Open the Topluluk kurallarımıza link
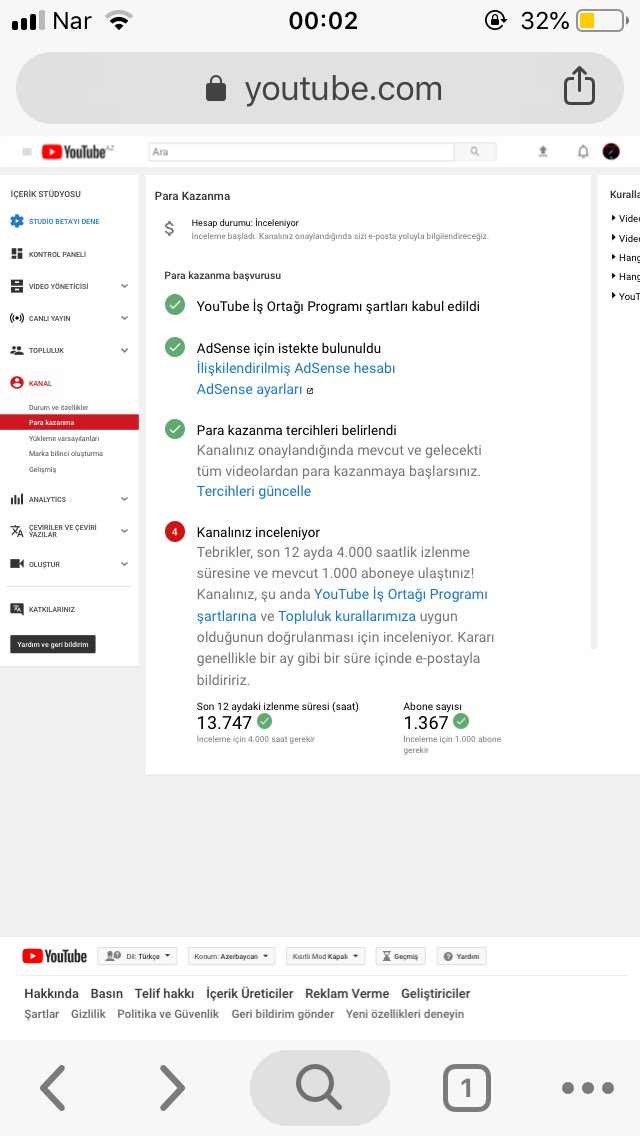Viewport: 640px width, 1136px height. pos(346,617)
